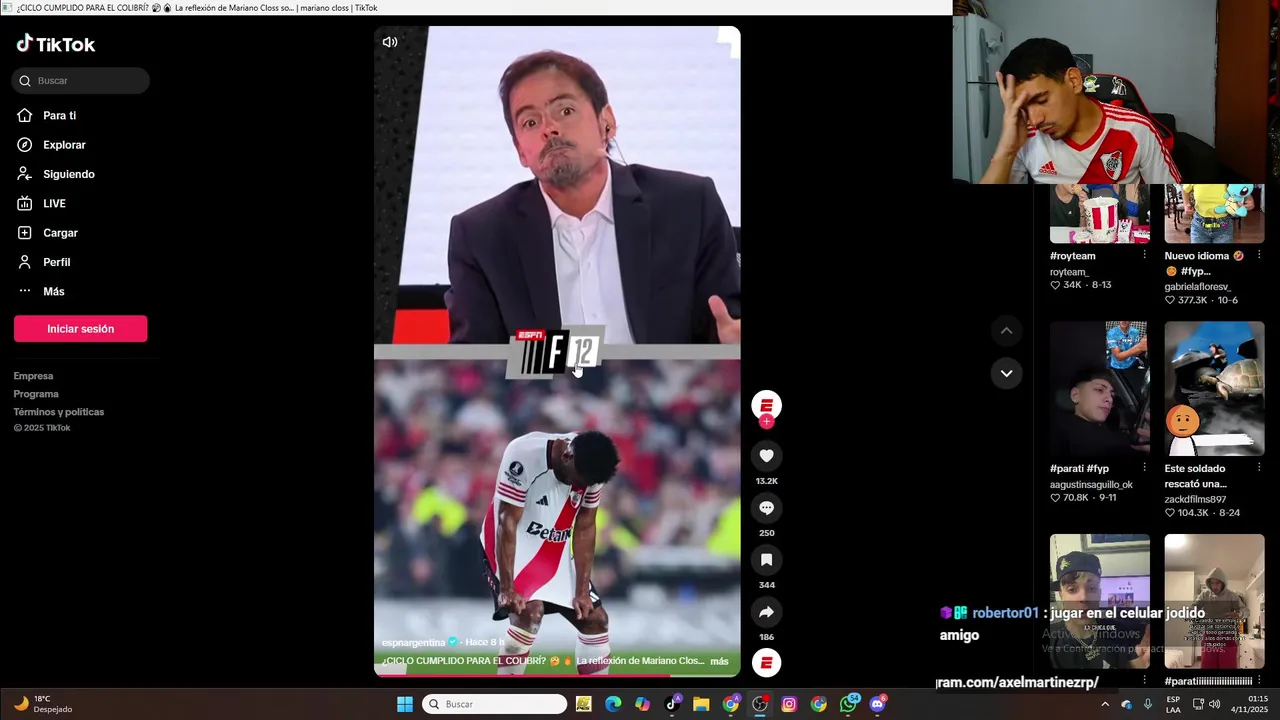Image resolution: width=1280 pixels, height=720 pixels.
Task: Go to next video with down chevron
Action: point(1007,373)
